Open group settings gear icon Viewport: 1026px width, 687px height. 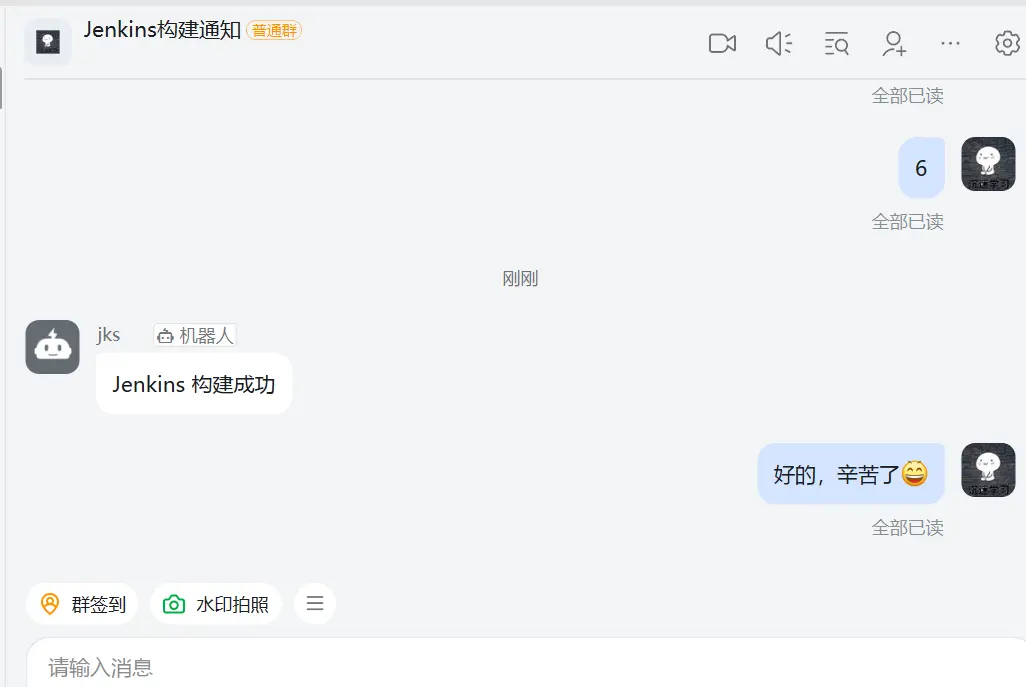[1008, 44]
